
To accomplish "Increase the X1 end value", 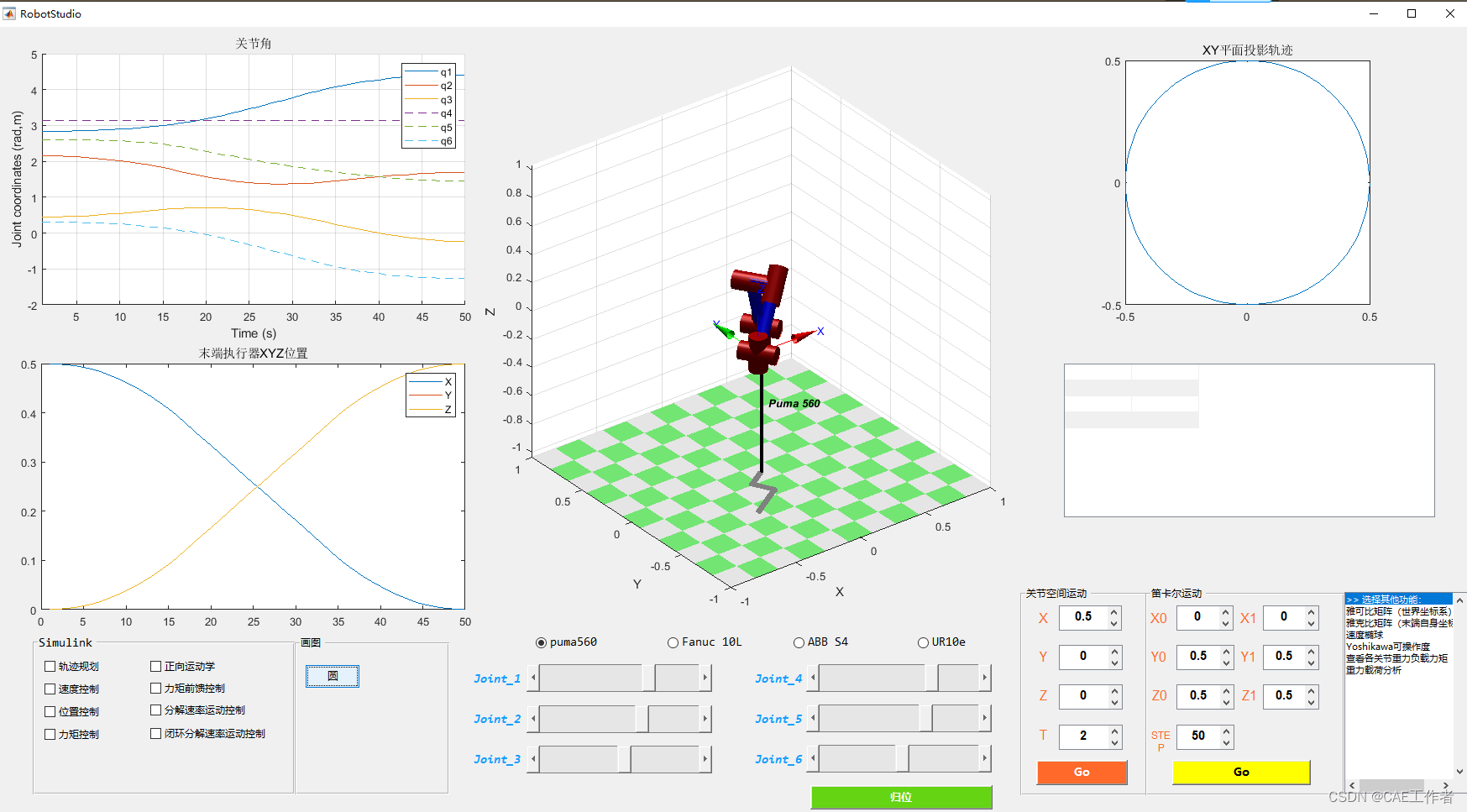I will 1312,611.
